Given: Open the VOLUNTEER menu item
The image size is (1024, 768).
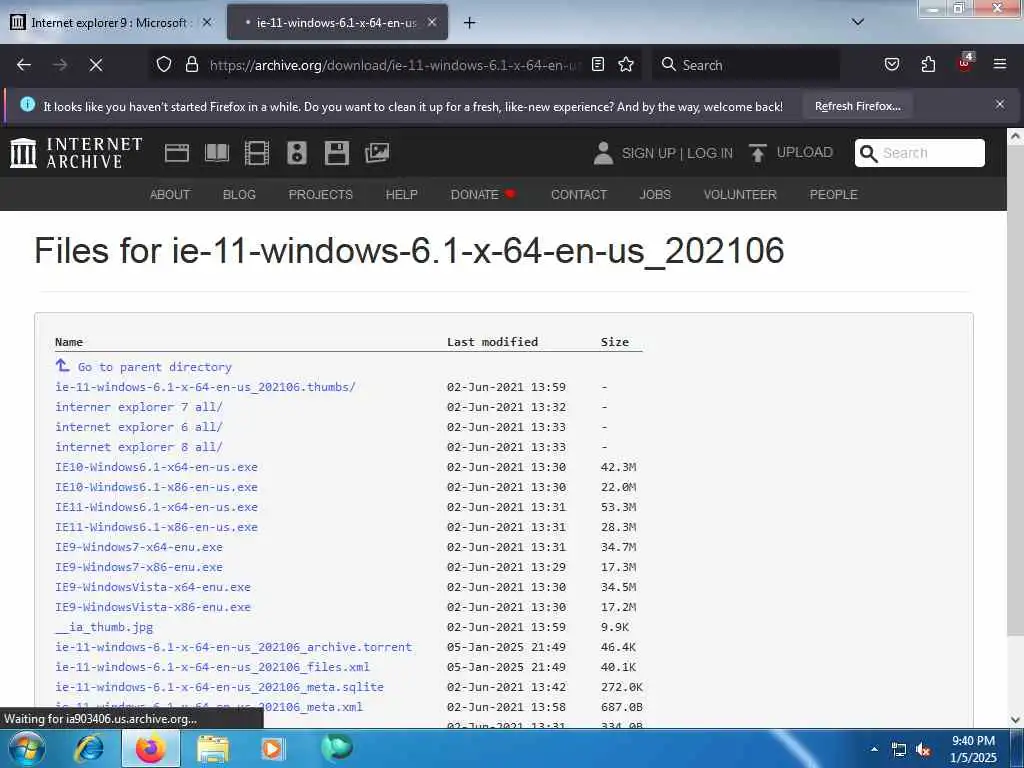Looking at the screenshot, I should click(740, 195).
